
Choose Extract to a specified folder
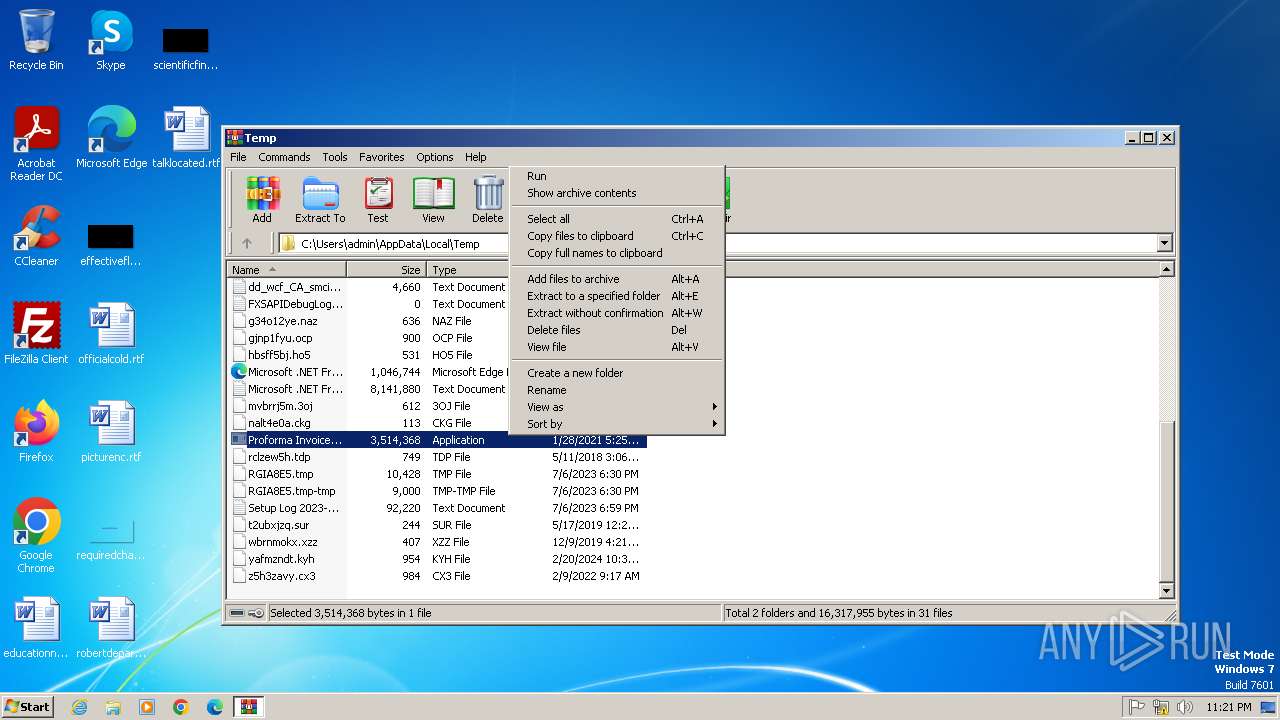[617, 296]
